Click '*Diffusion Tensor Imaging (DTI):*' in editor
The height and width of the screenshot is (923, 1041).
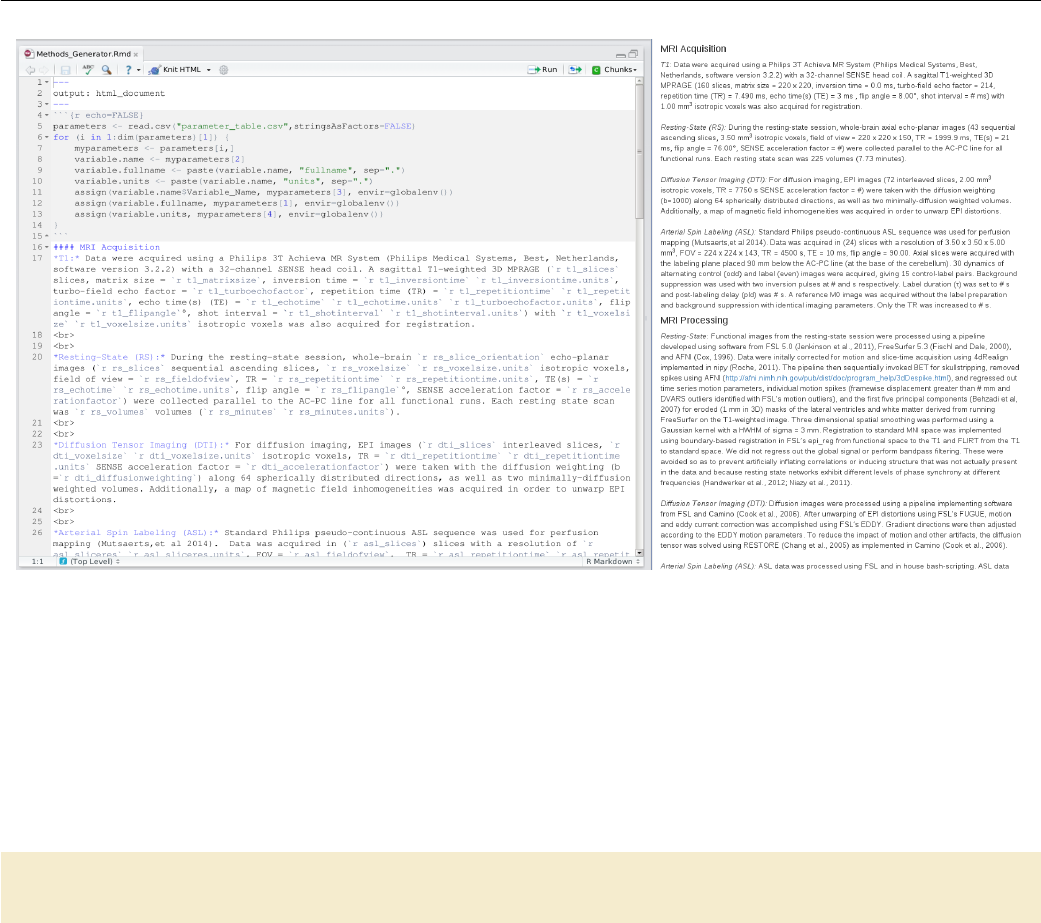[141, 445]
